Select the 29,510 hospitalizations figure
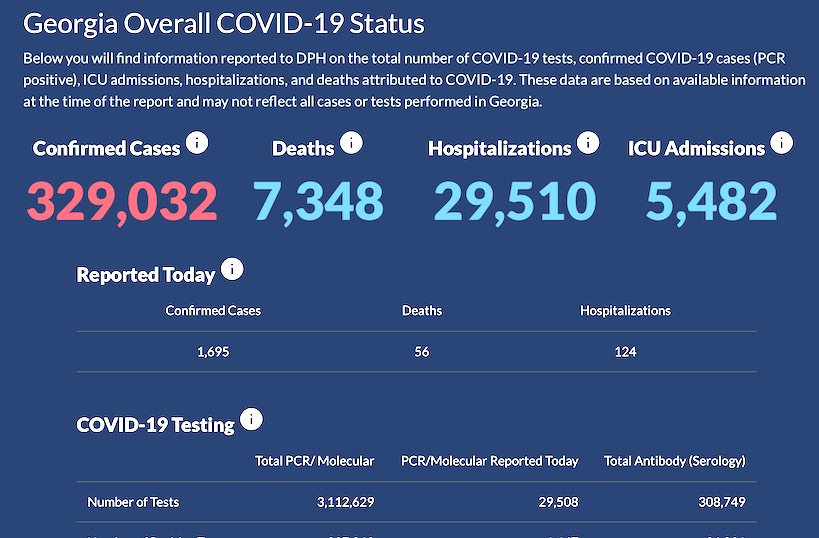Screen dimensions: 819x538 [x=514, y=201]
